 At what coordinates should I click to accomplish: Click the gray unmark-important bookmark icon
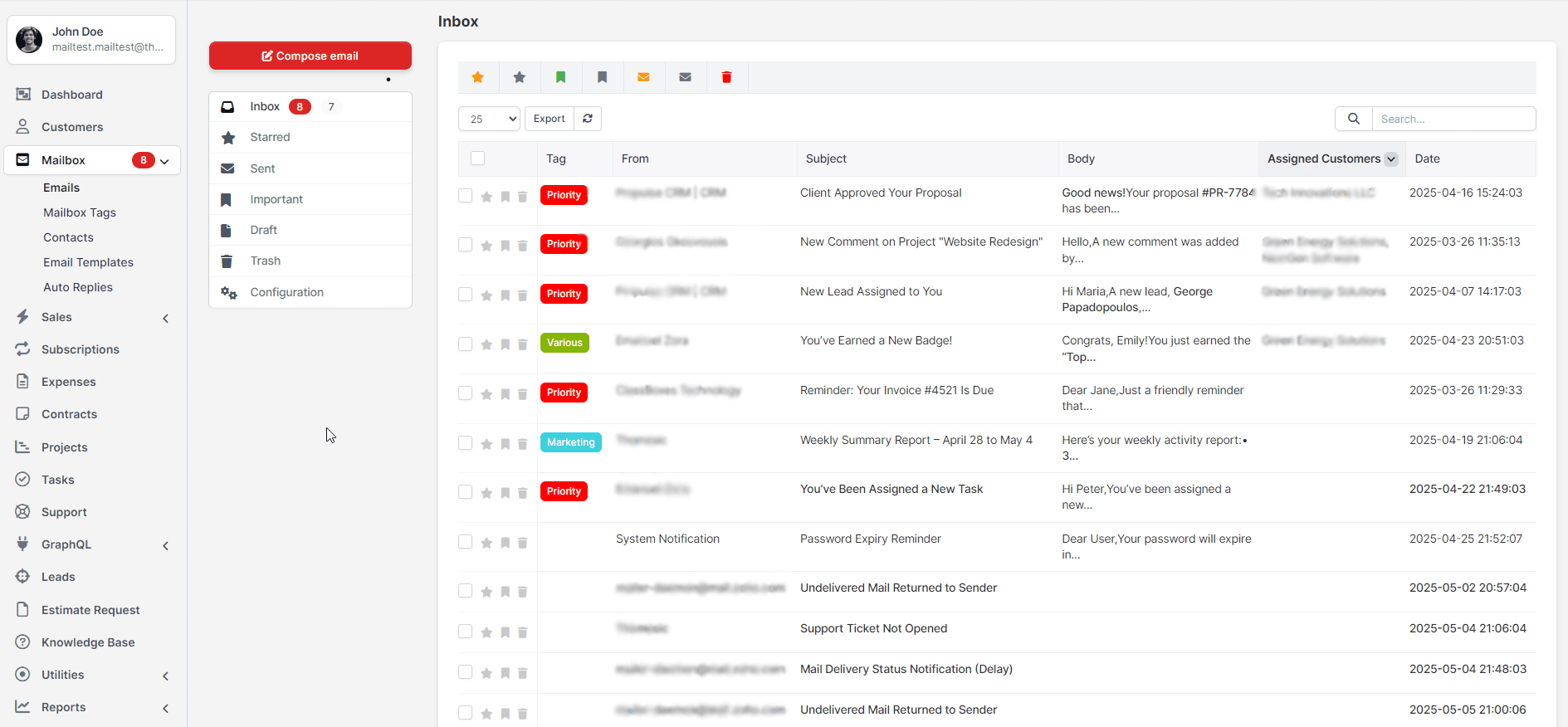point(603,77)
